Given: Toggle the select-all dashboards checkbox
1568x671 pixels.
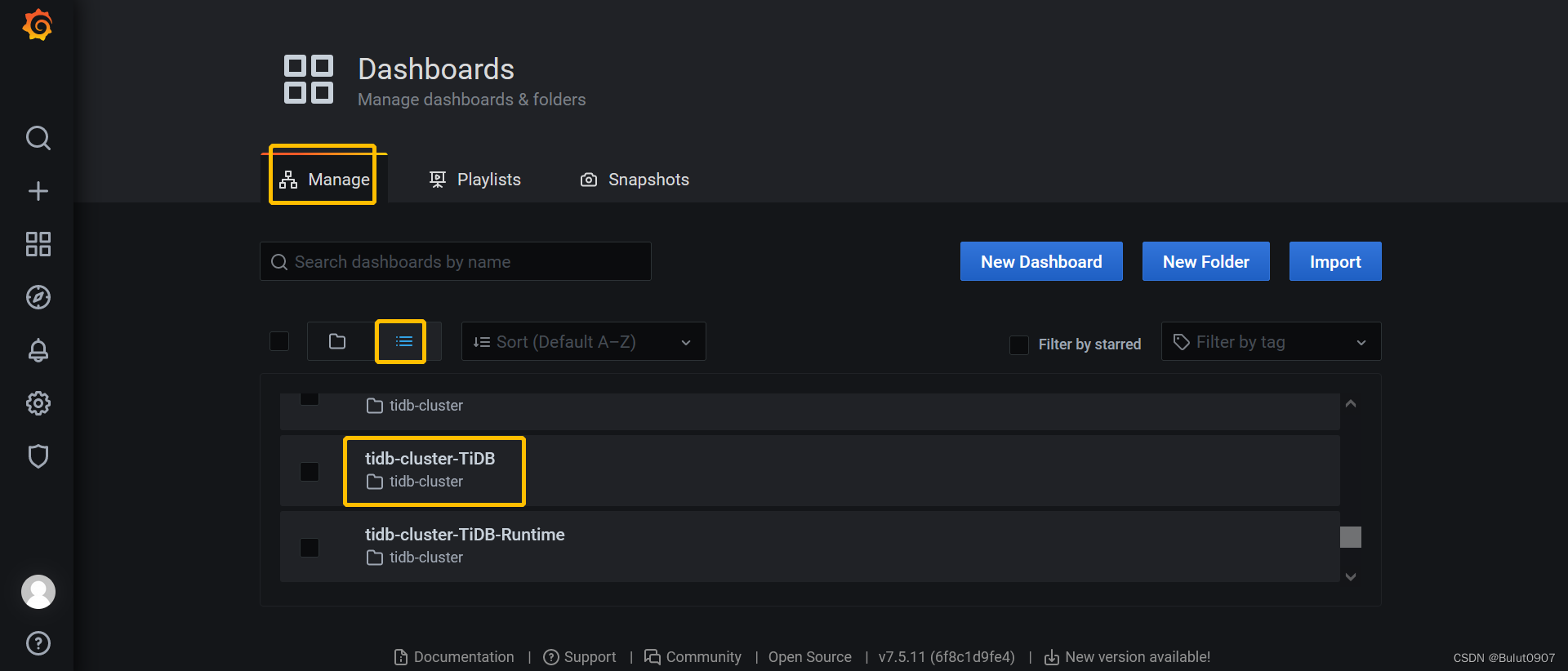Looking at the screenshot, I should tap(279, 341).
